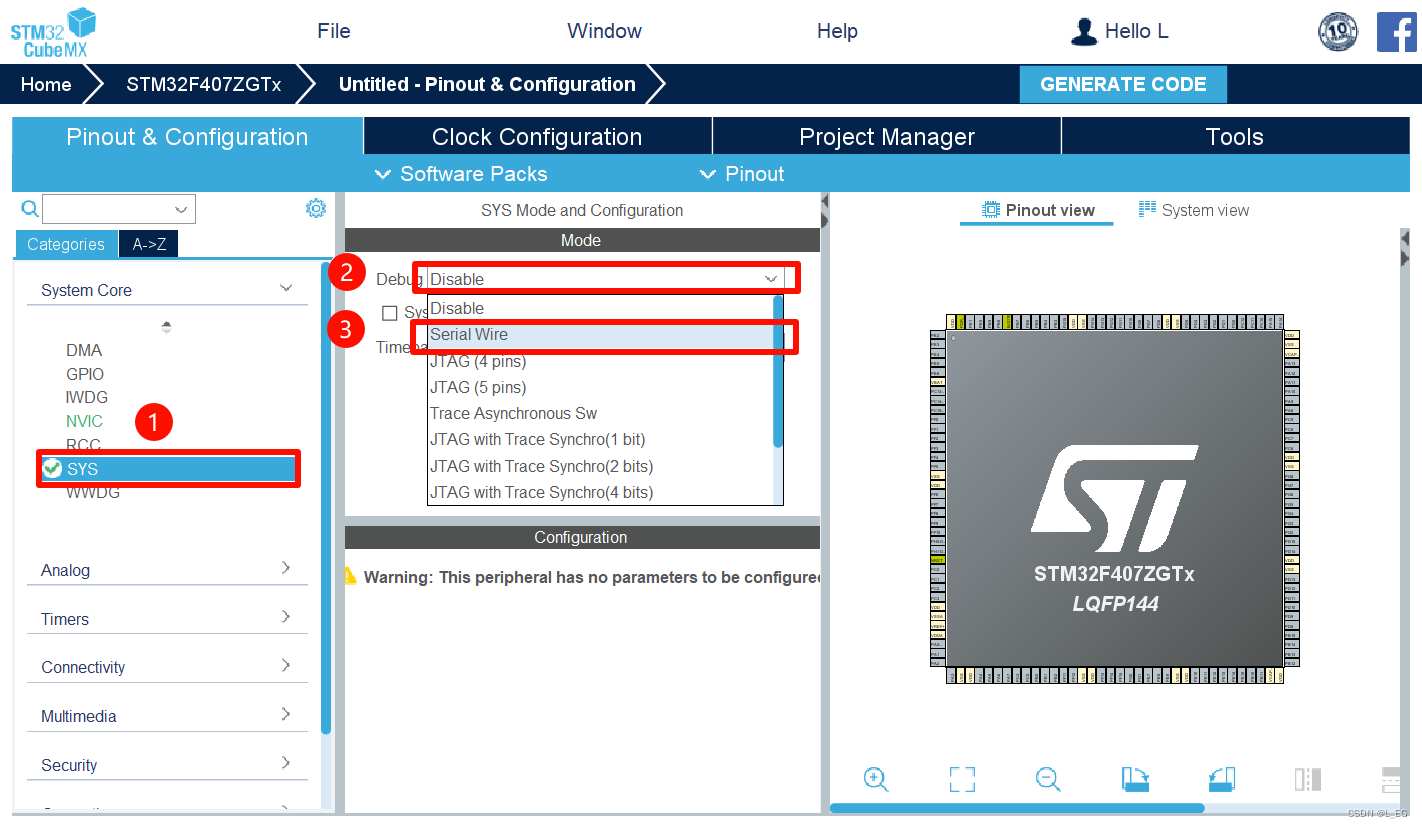Screen dimensions: 1422x828
Task: Click the GENERATE CODE button
Action: (1123, 84)
